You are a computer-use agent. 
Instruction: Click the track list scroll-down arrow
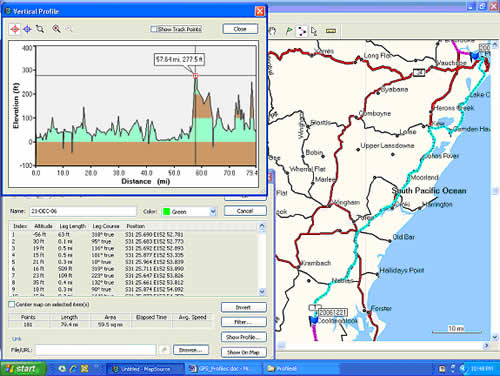262,292
